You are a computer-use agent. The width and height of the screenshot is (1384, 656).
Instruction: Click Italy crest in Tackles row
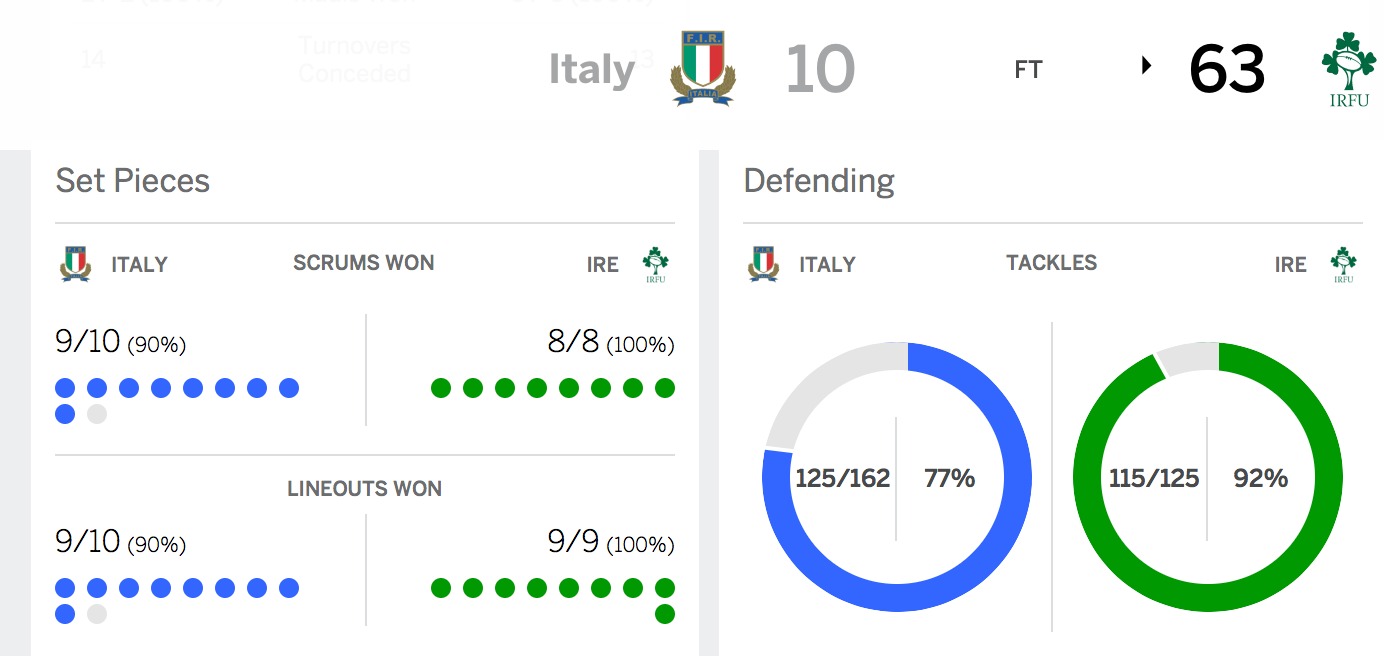coord(764,264)
